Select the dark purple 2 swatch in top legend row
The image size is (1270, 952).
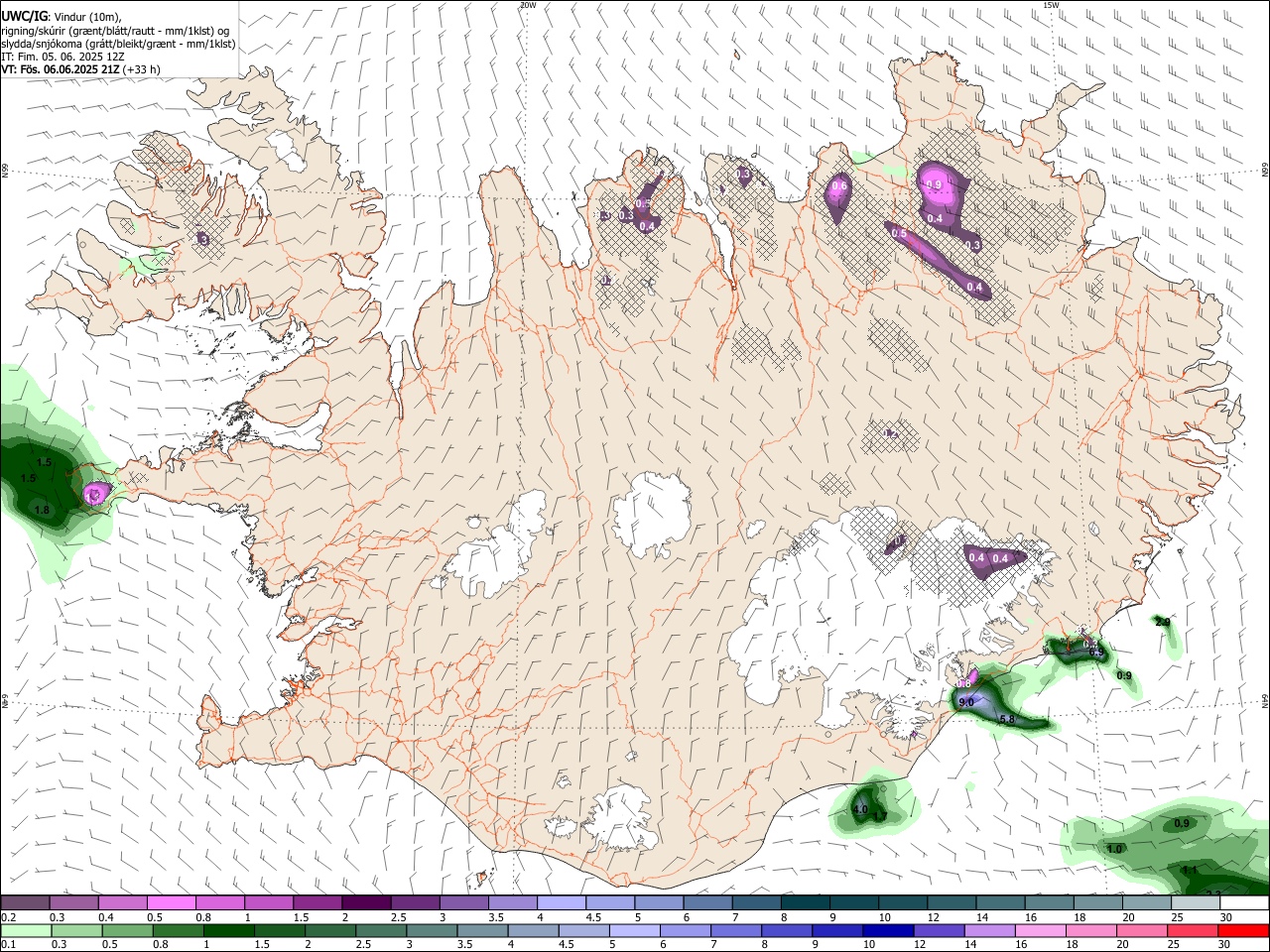click(x=366, y=903)
